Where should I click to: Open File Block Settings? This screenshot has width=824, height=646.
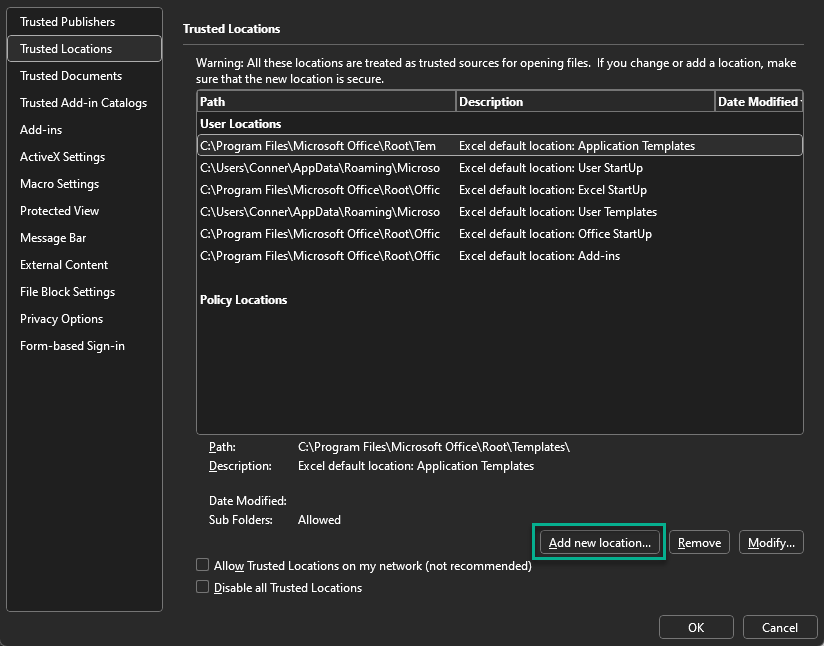(x=67, y=292)
